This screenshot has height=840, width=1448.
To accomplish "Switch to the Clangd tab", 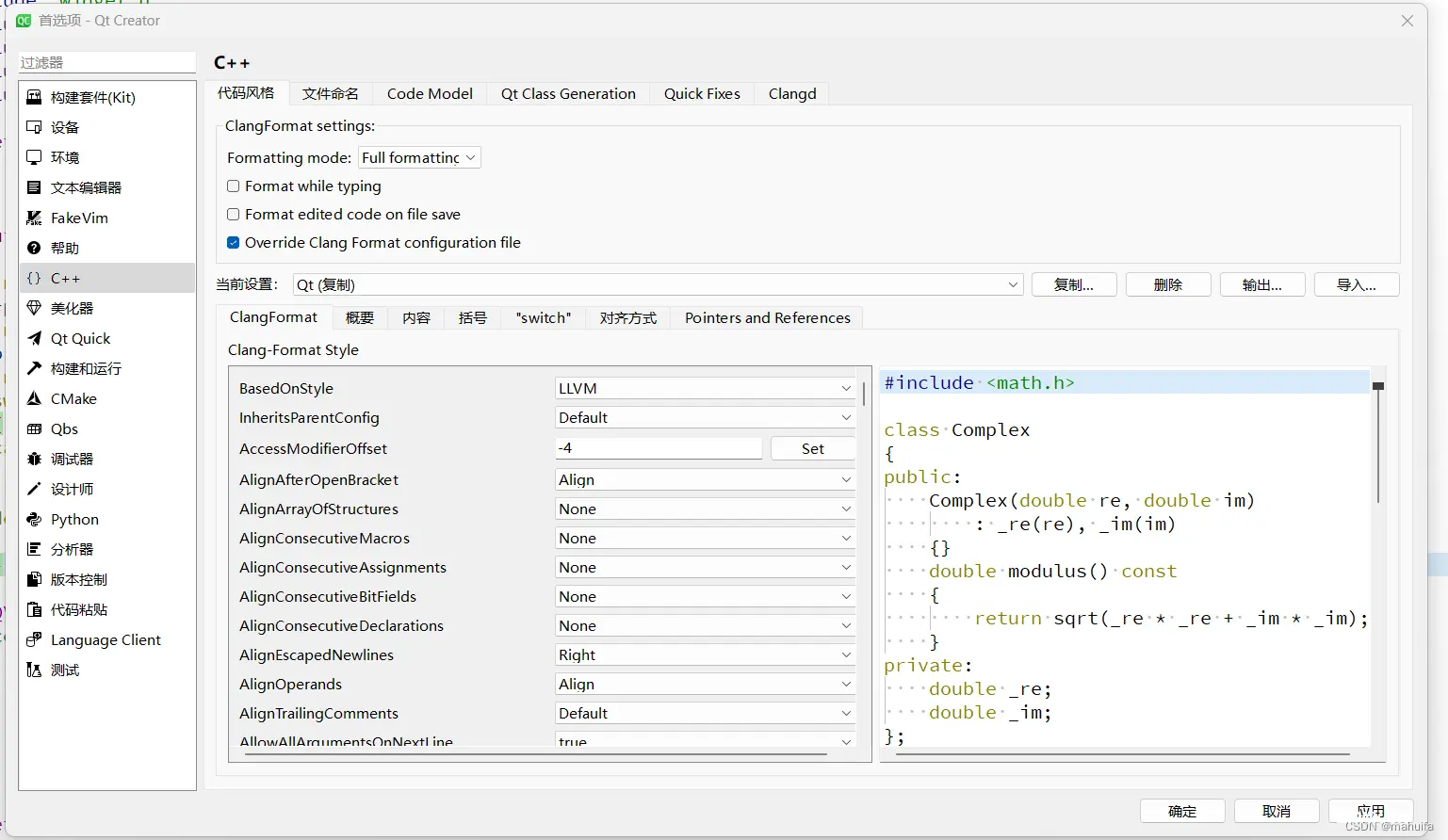I will [x=792, y=93].
